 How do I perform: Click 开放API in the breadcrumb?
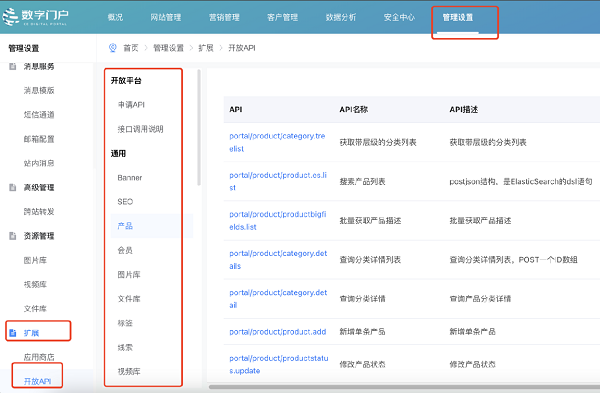[x=242, y=48]
